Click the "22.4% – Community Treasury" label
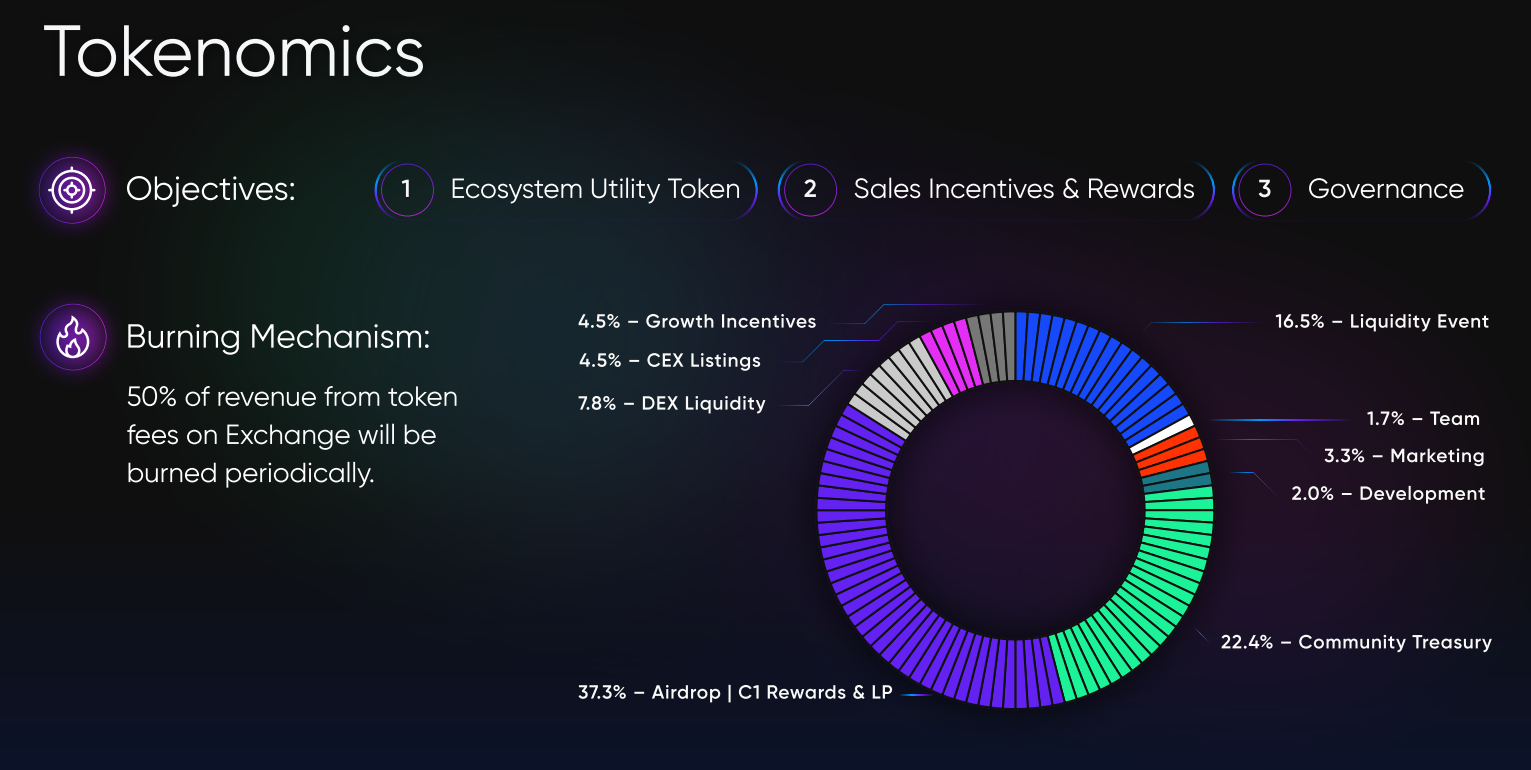Screen dimensions: 1531x770 tap(1356, 642)
